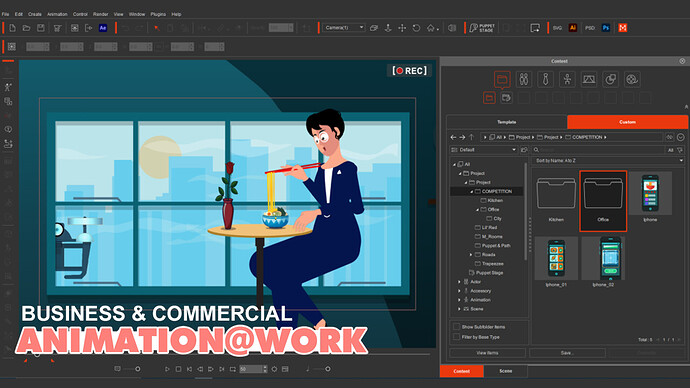Select the Iphone_01 thumbnail

(556, 262)
